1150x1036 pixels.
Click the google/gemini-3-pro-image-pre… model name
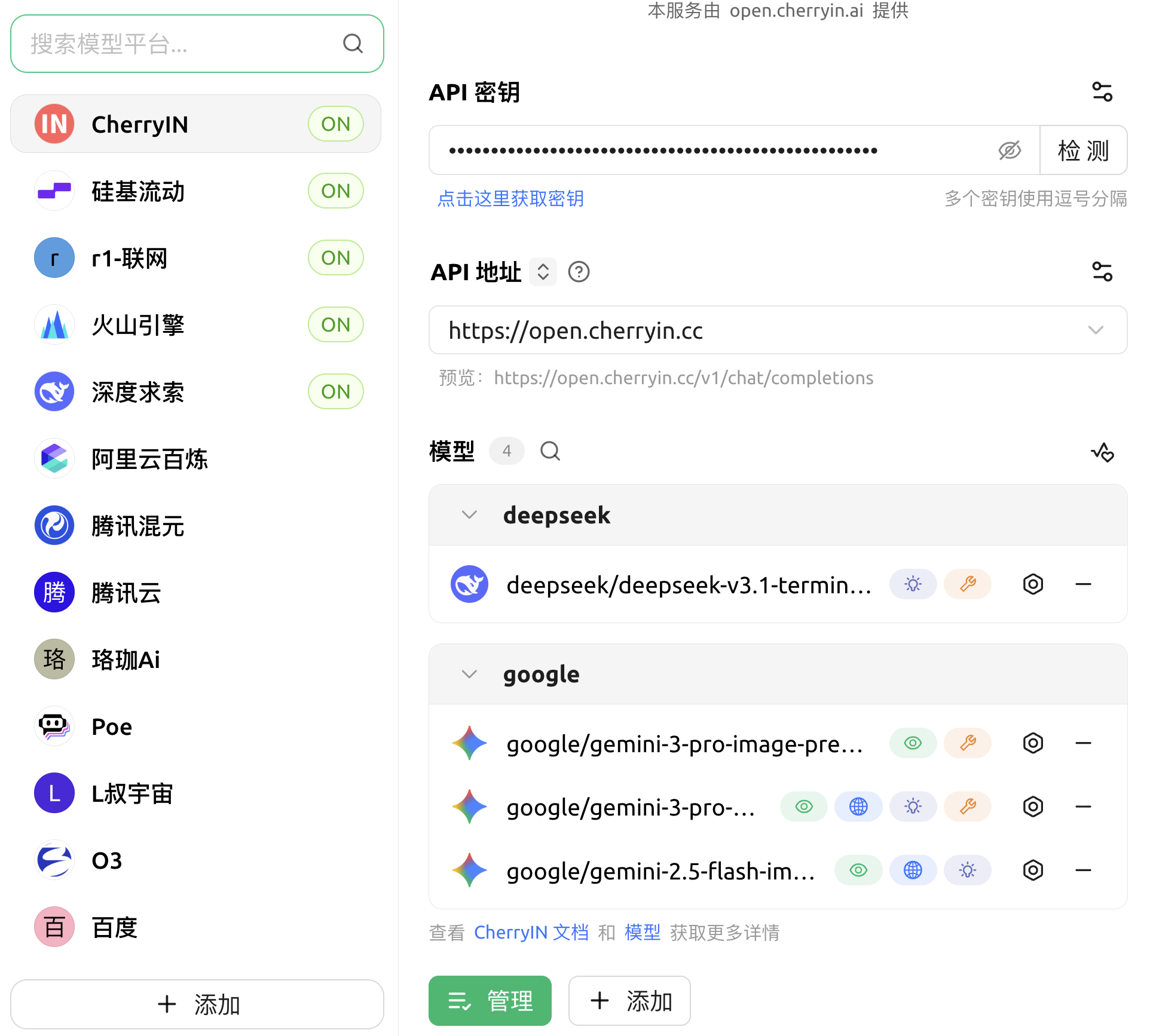(x=685, y=744)
